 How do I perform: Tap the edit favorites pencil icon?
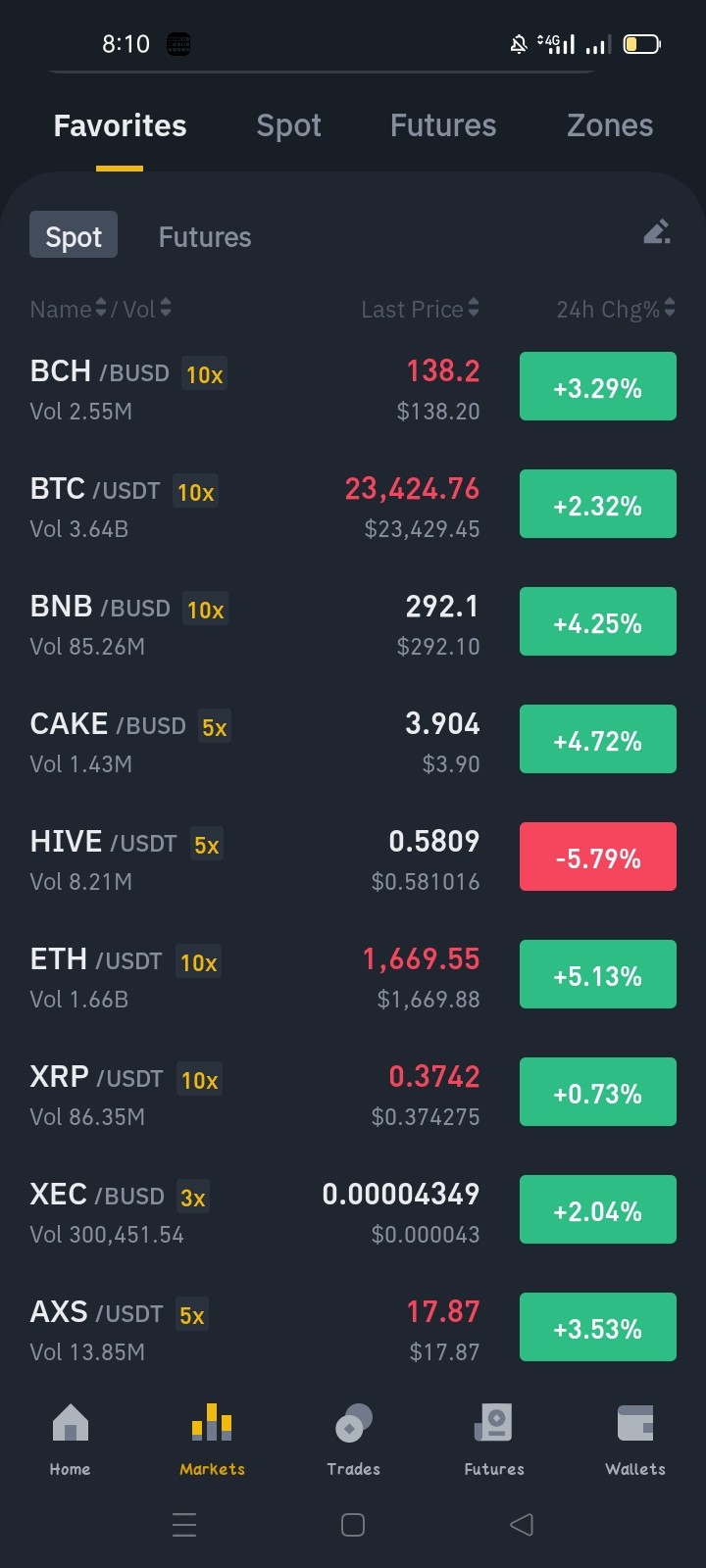point(657,232)
